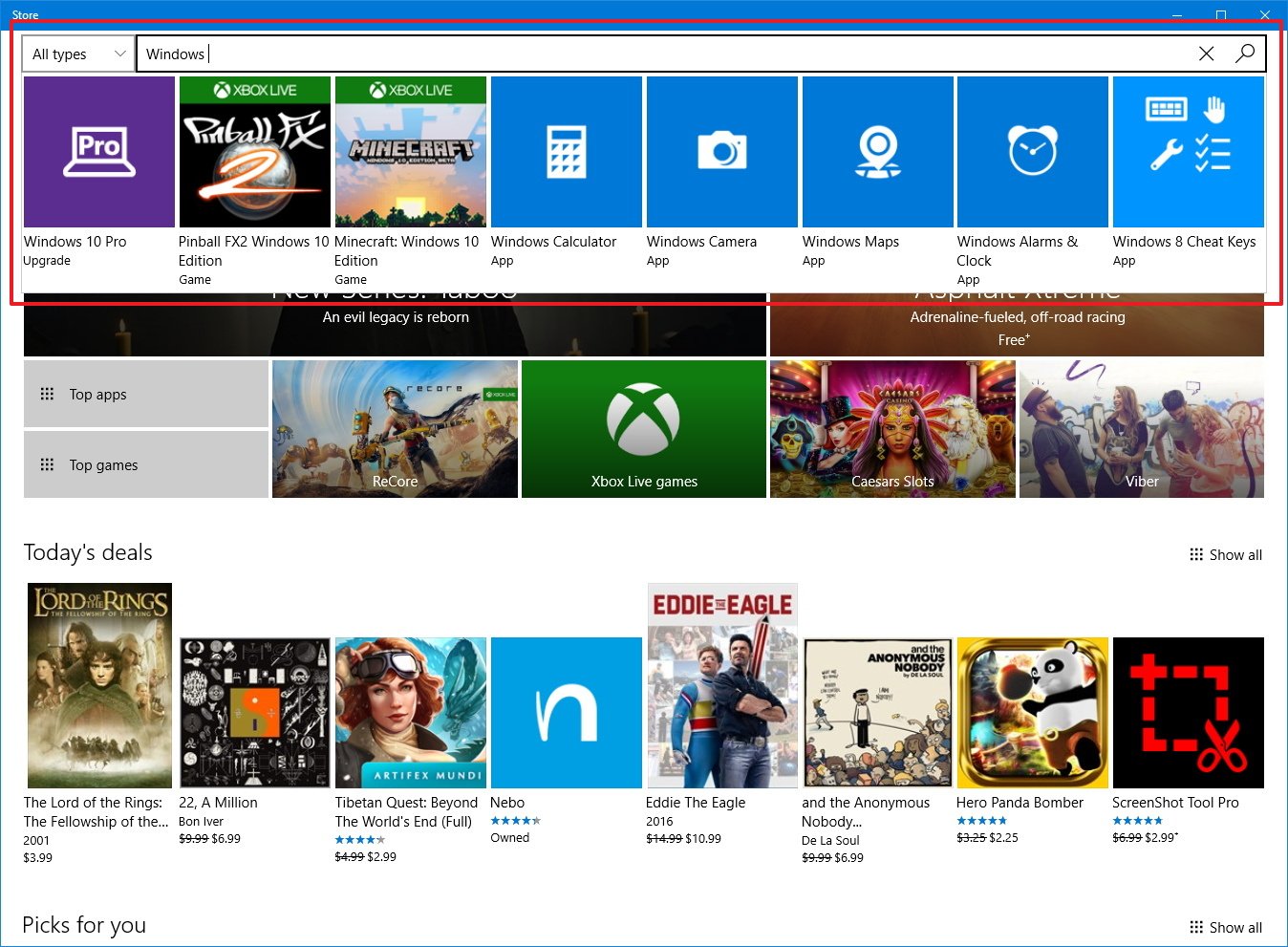
Task: Click the Windows 10 Pro title text
Action: click(75, 242)
